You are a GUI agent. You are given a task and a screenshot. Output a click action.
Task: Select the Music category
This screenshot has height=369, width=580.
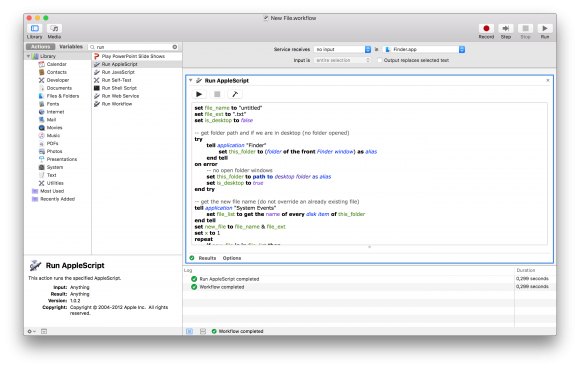click(x=53, y=136)
